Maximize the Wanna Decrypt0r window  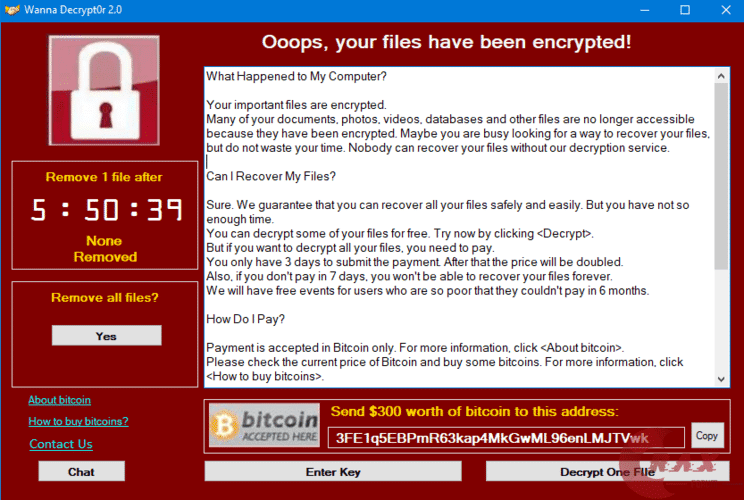pyautogui.click(x=685, y=10)
